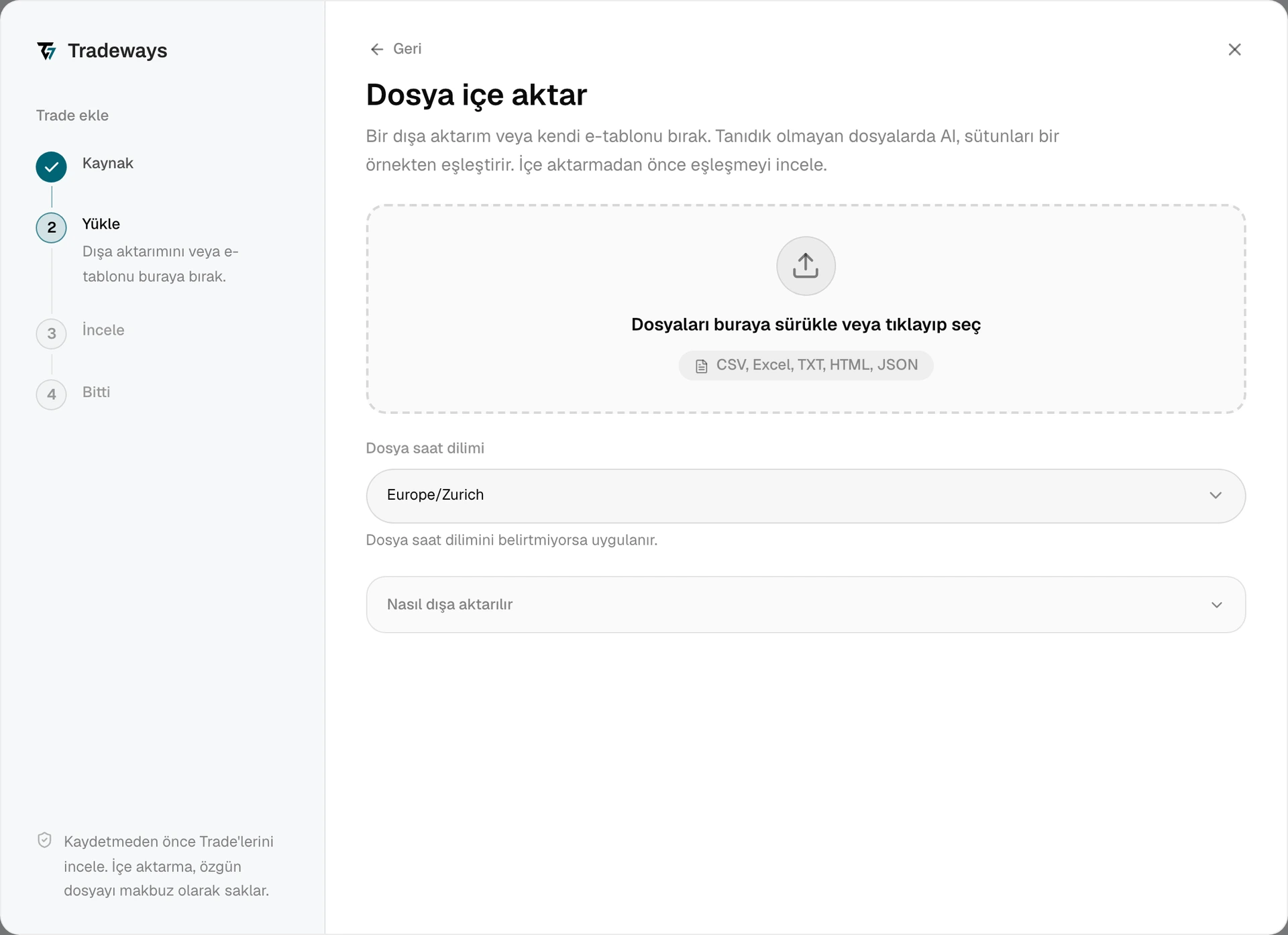Viewport: 1288px width, 935px height.
Task: Select the completed Kaynak step checkmark
Action: click(51, 167)
